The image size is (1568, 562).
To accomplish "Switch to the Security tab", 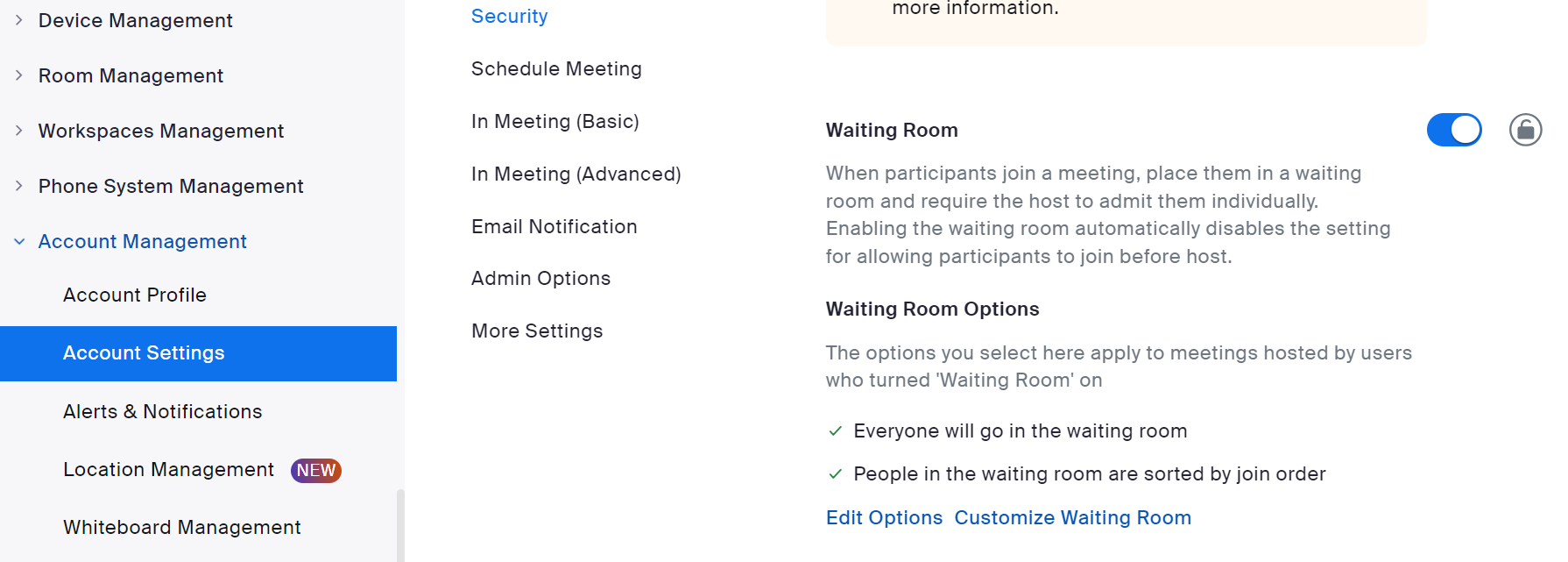I will [510, 16].
